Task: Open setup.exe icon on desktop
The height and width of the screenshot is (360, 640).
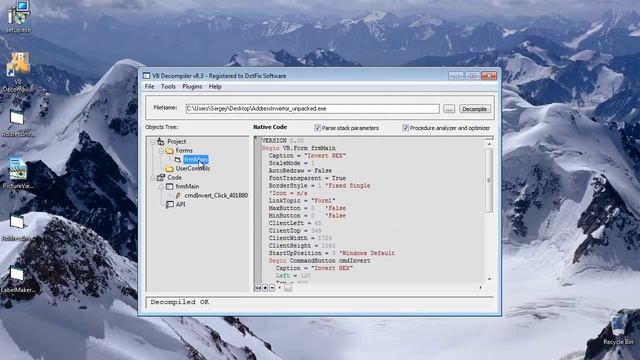Action: point(18,15)
